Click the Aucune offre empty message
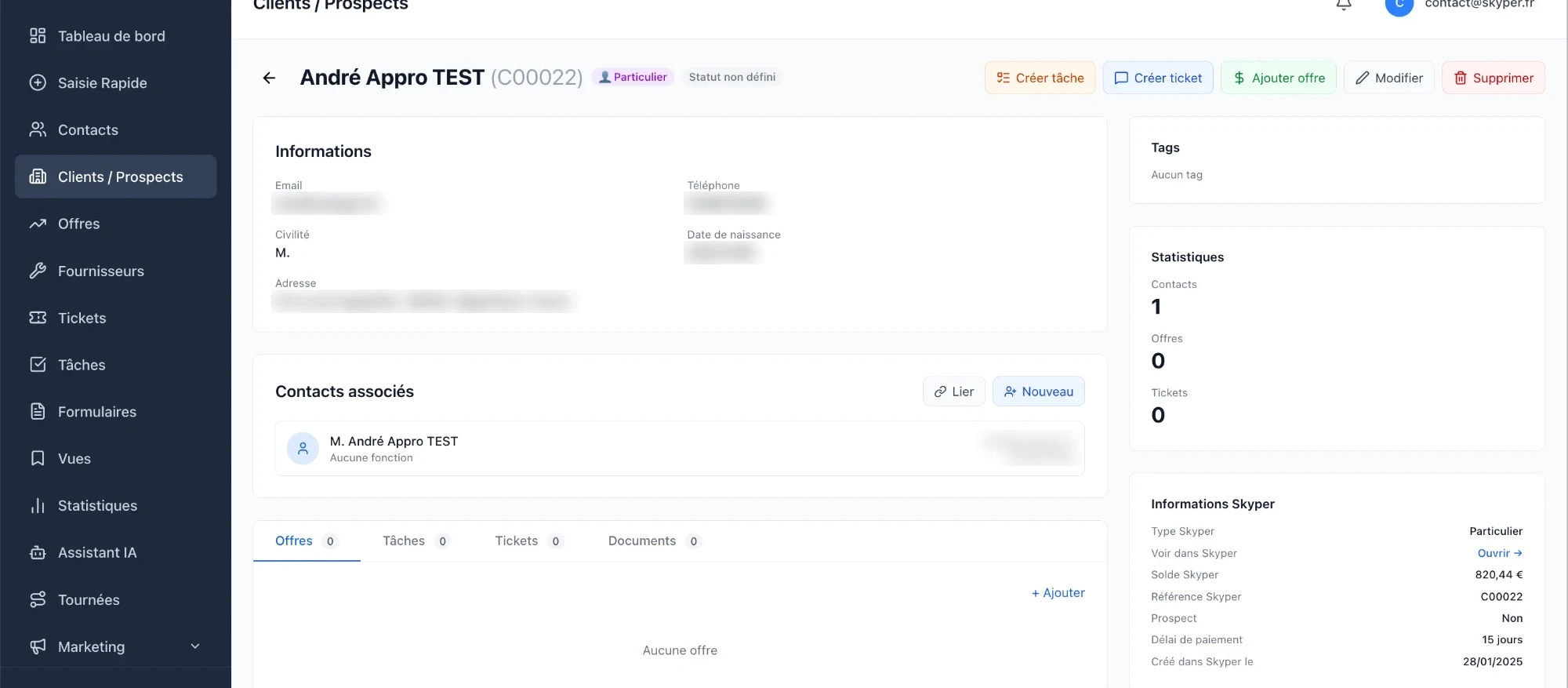1568x688 pixels. tap(680, 650)
